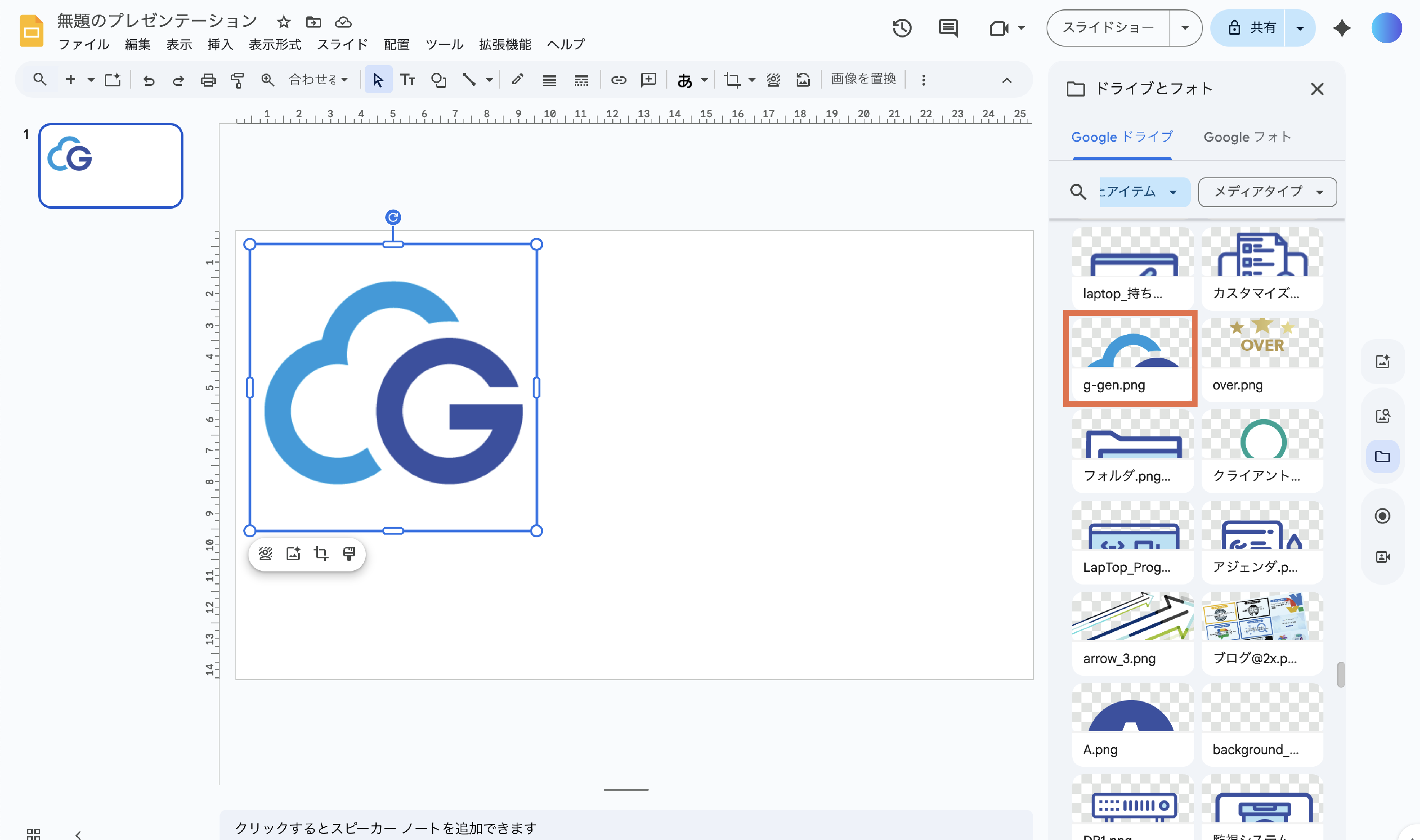
Task: Open the 挿入 menu
Action: pos(220,45)
